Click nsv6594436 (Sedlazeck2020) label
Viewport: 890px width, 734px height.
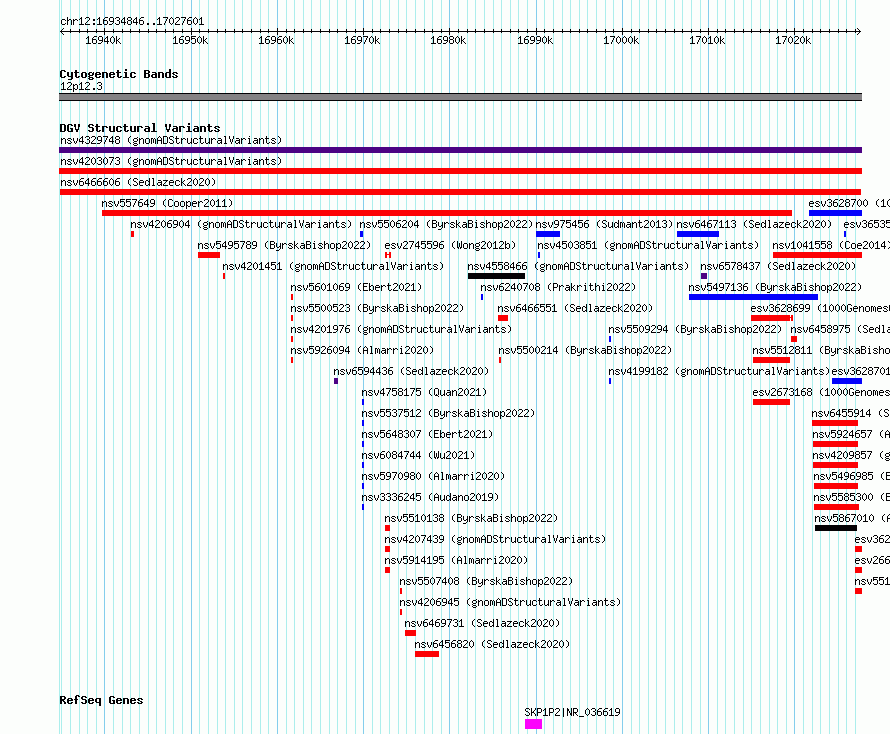click(x=412, y=371)
